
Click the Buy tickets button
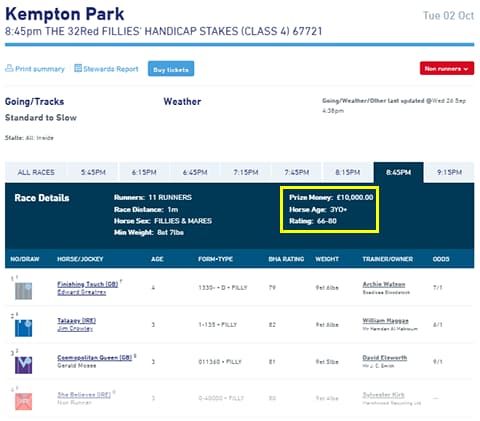[x=171, y=69]
